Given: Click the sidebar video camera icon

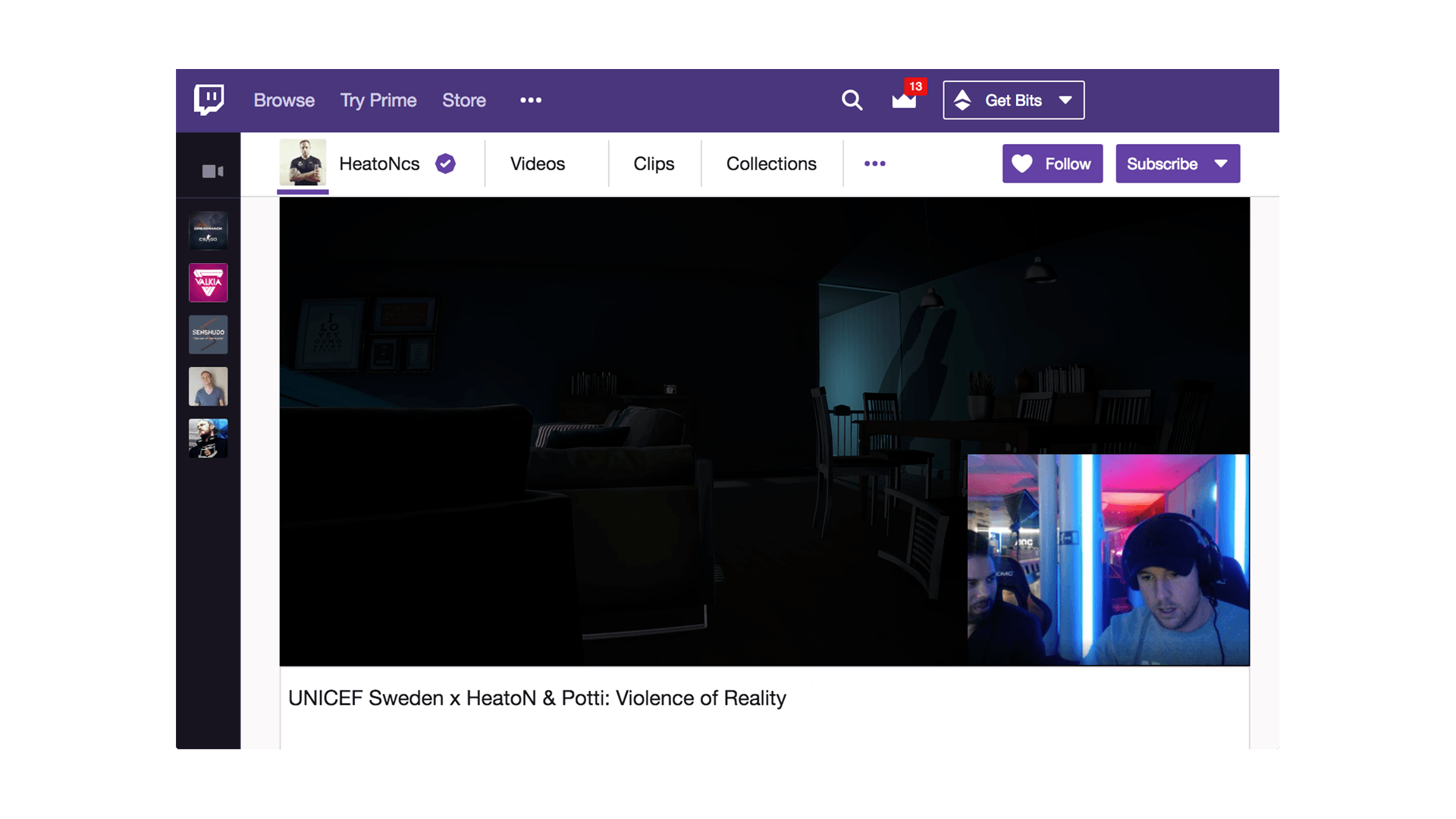Looking at the screenshot, I should (212, 171).
